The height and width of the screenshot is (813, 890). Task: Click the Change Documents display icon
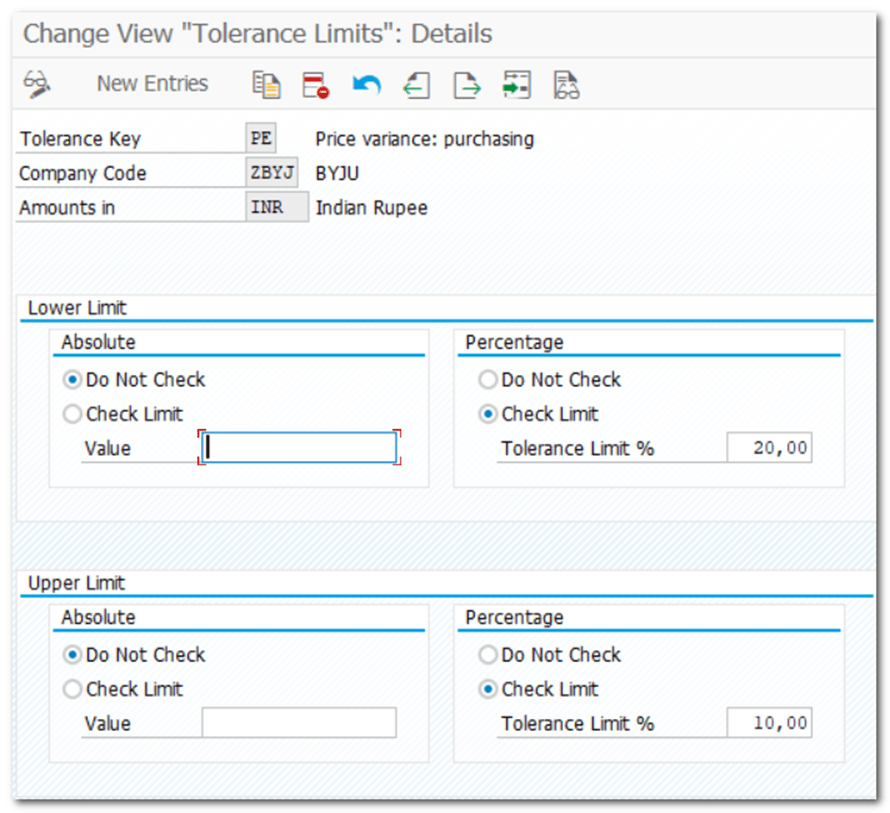tap(566, 85)
